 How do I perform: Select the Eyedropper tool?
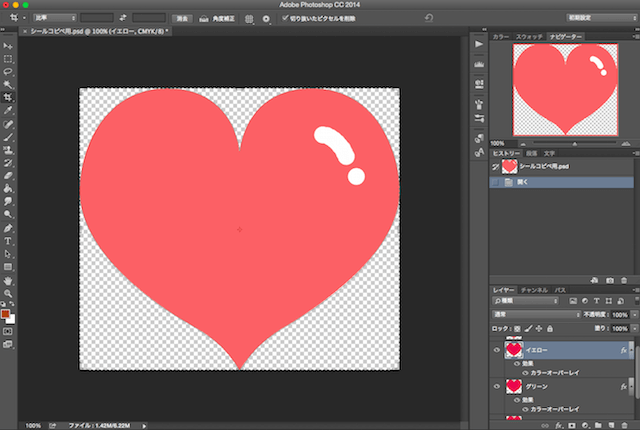pyautogui.click(x=8, y=110)
